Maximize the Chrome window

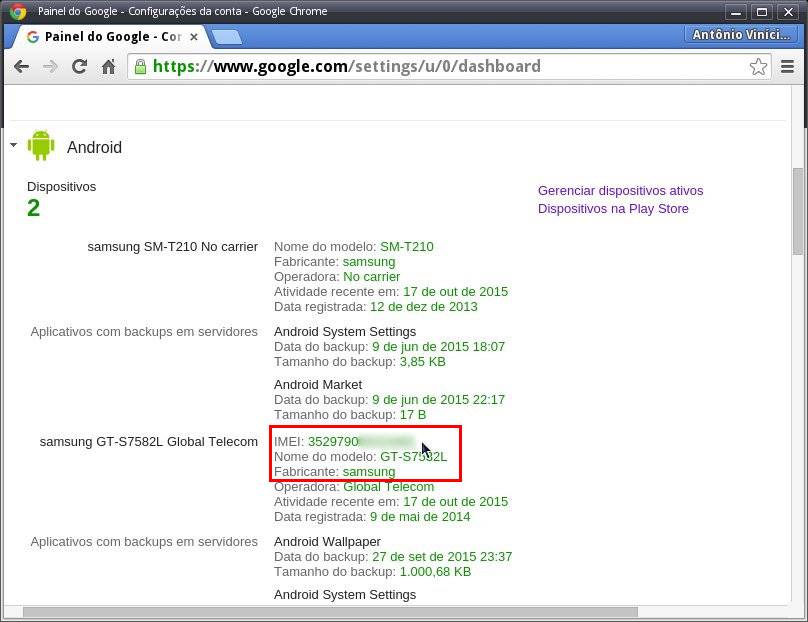pos(762,12)
